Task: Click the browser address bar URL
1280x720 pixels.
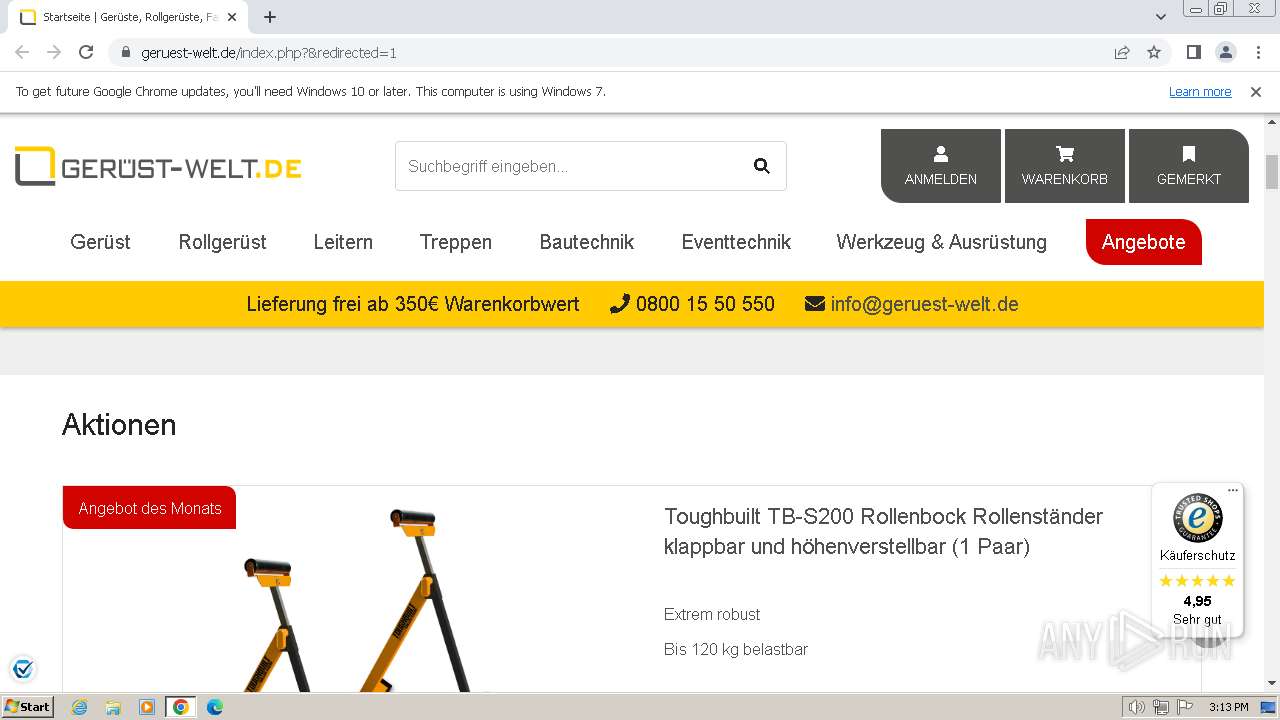Action: pyautogui.click(x=269, y=53)
